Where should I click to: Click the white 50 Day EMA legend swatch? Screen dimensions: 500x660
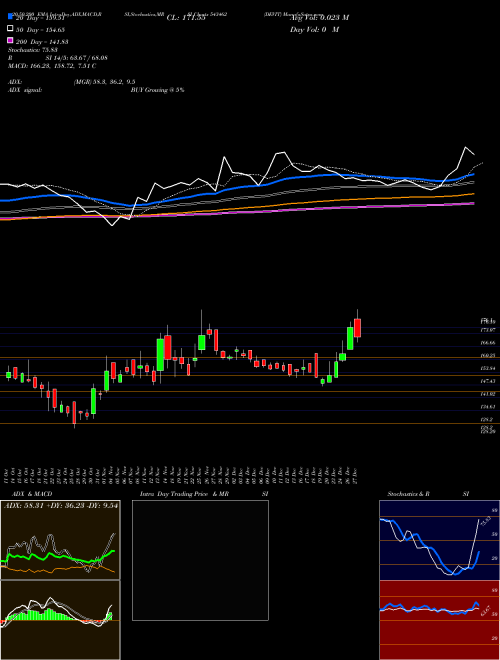pos(10,29)
